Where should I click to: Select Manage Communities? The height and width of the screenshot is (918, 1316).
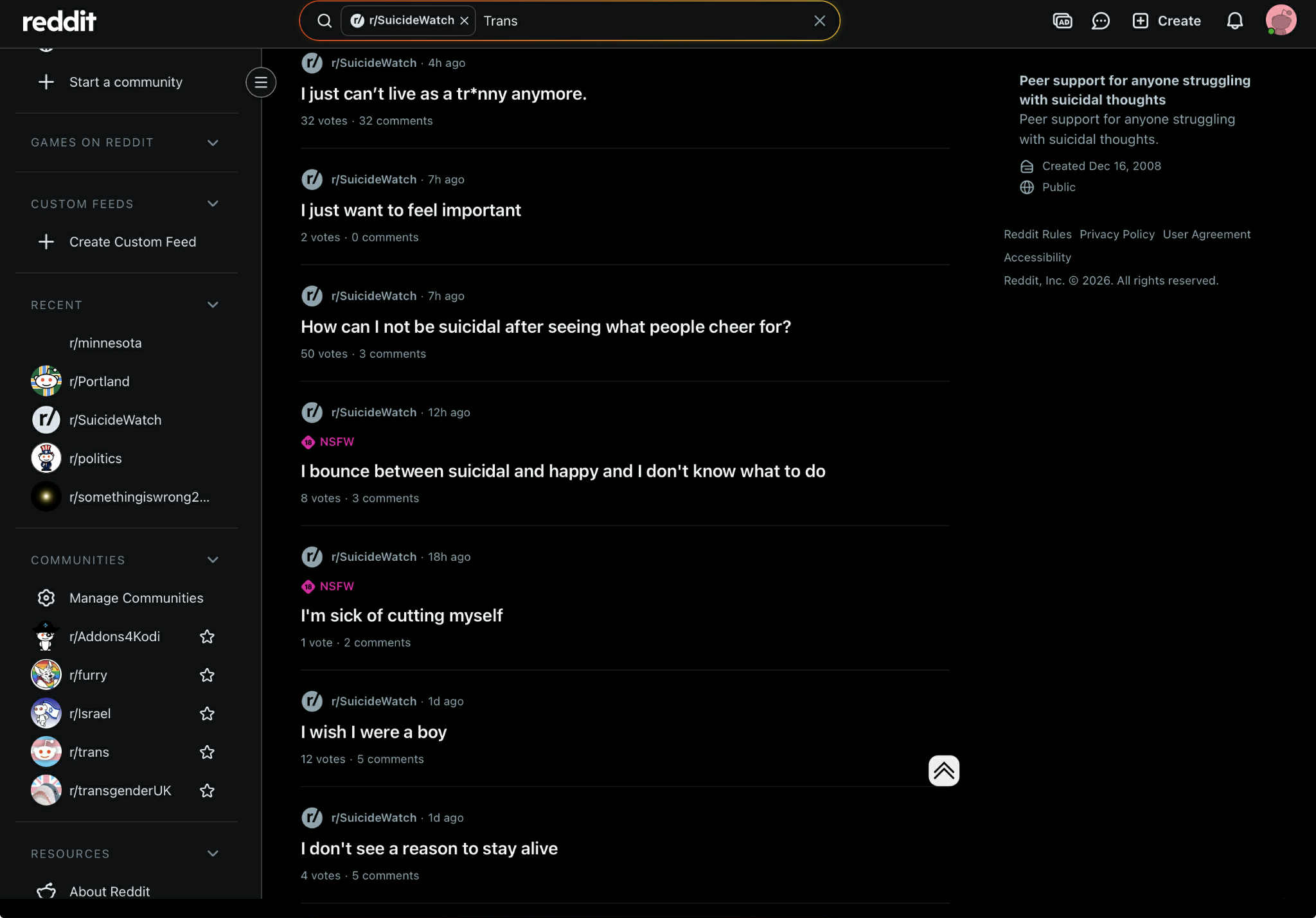(136, 598)
